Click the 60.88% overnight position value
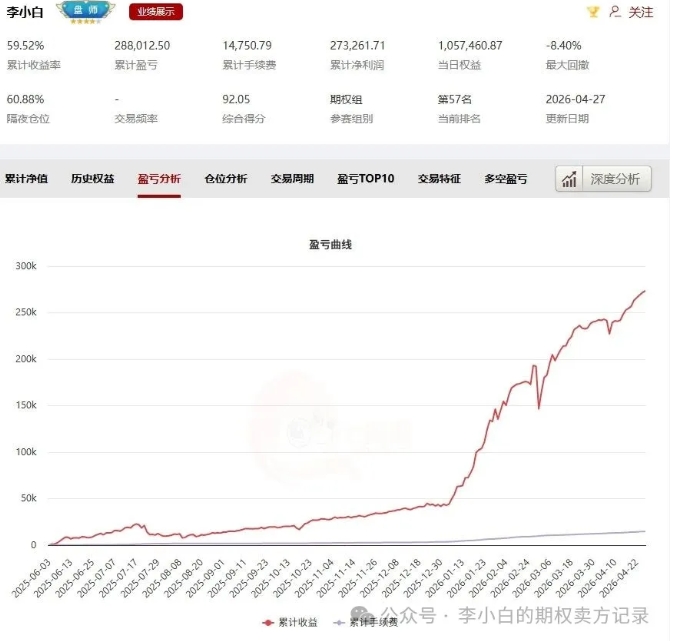The image size is (673, 641). [25, 100]
